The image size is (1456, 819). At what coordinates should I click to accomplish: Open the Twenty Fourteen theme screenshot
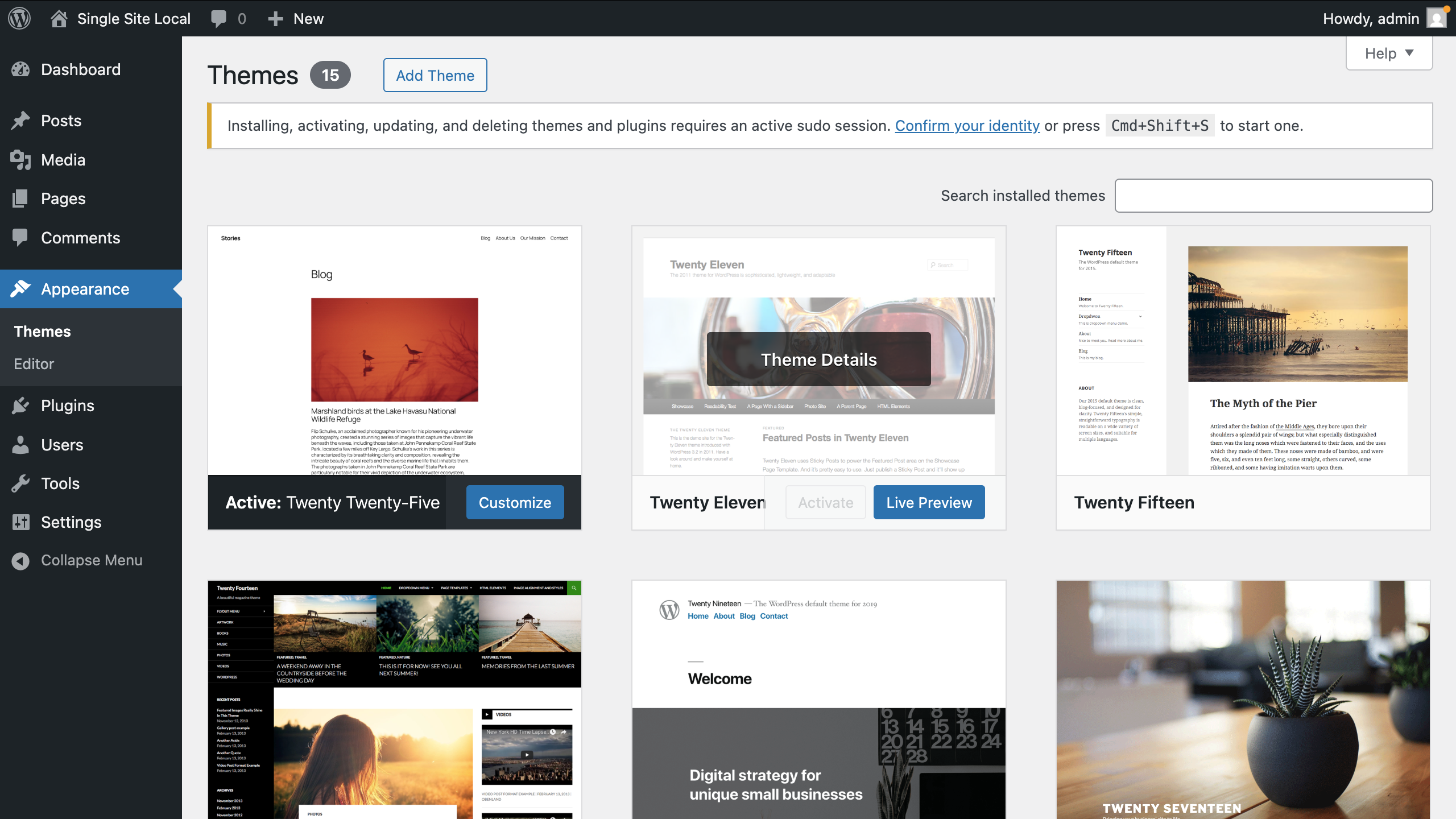[395, 700]
